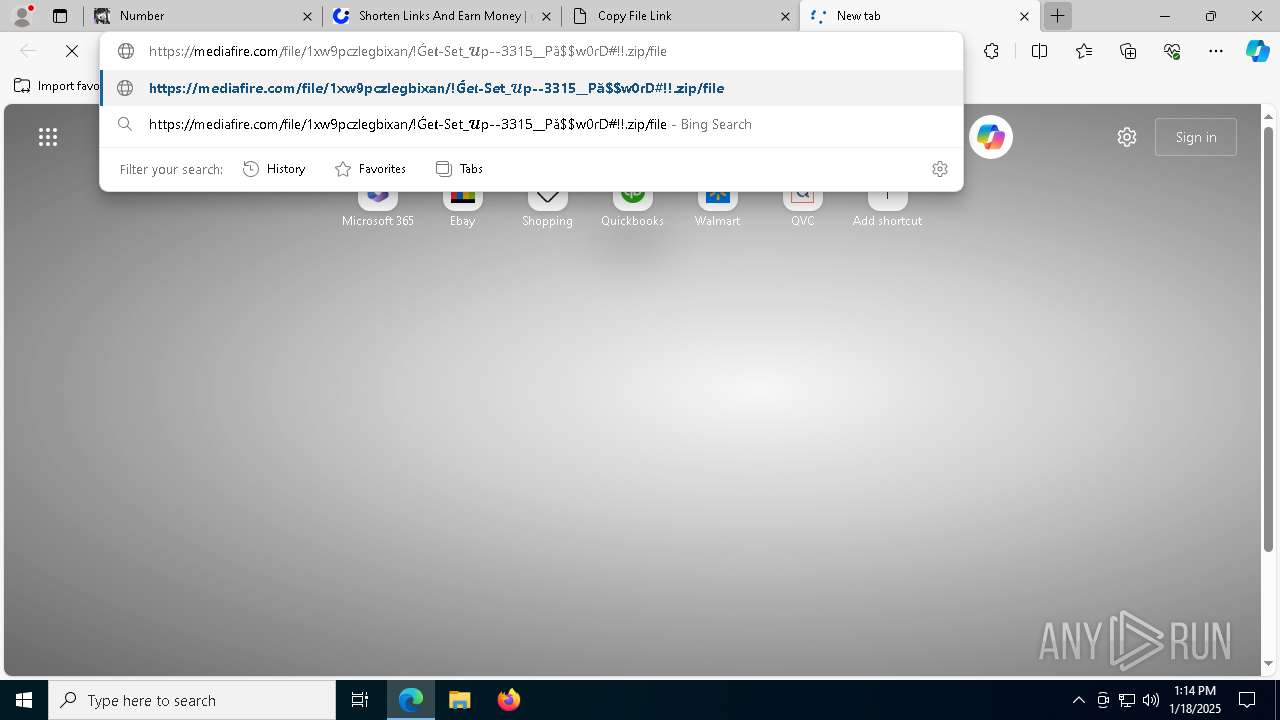
Task: Open the network status tray icon
Action: [x=1127, y=700]
